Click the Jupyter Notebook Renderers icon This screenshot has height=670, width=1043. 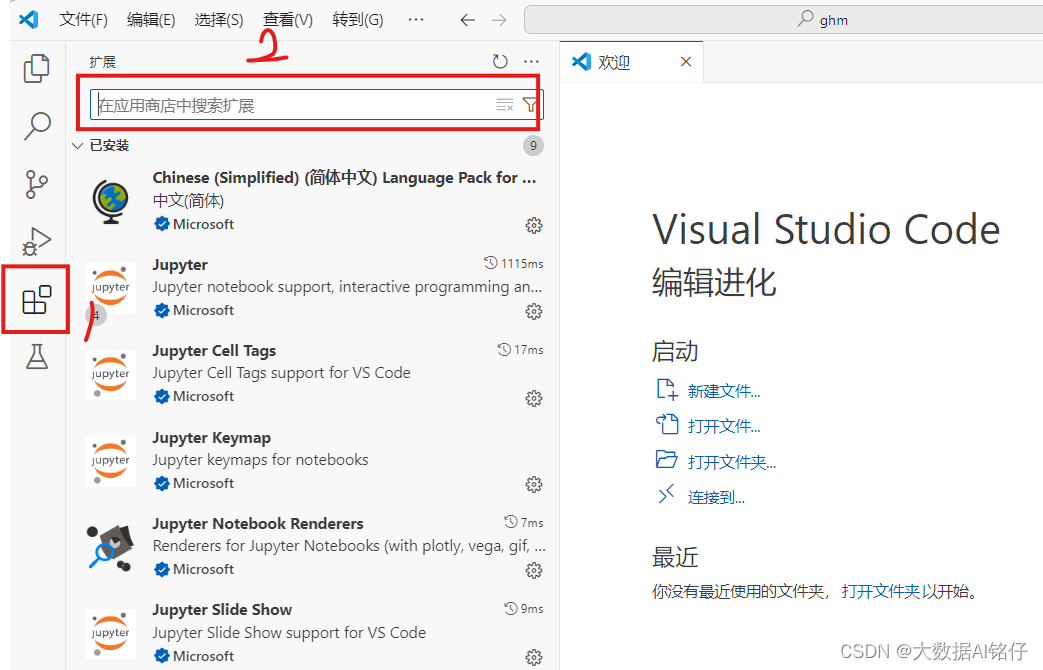tap(110, 548)
